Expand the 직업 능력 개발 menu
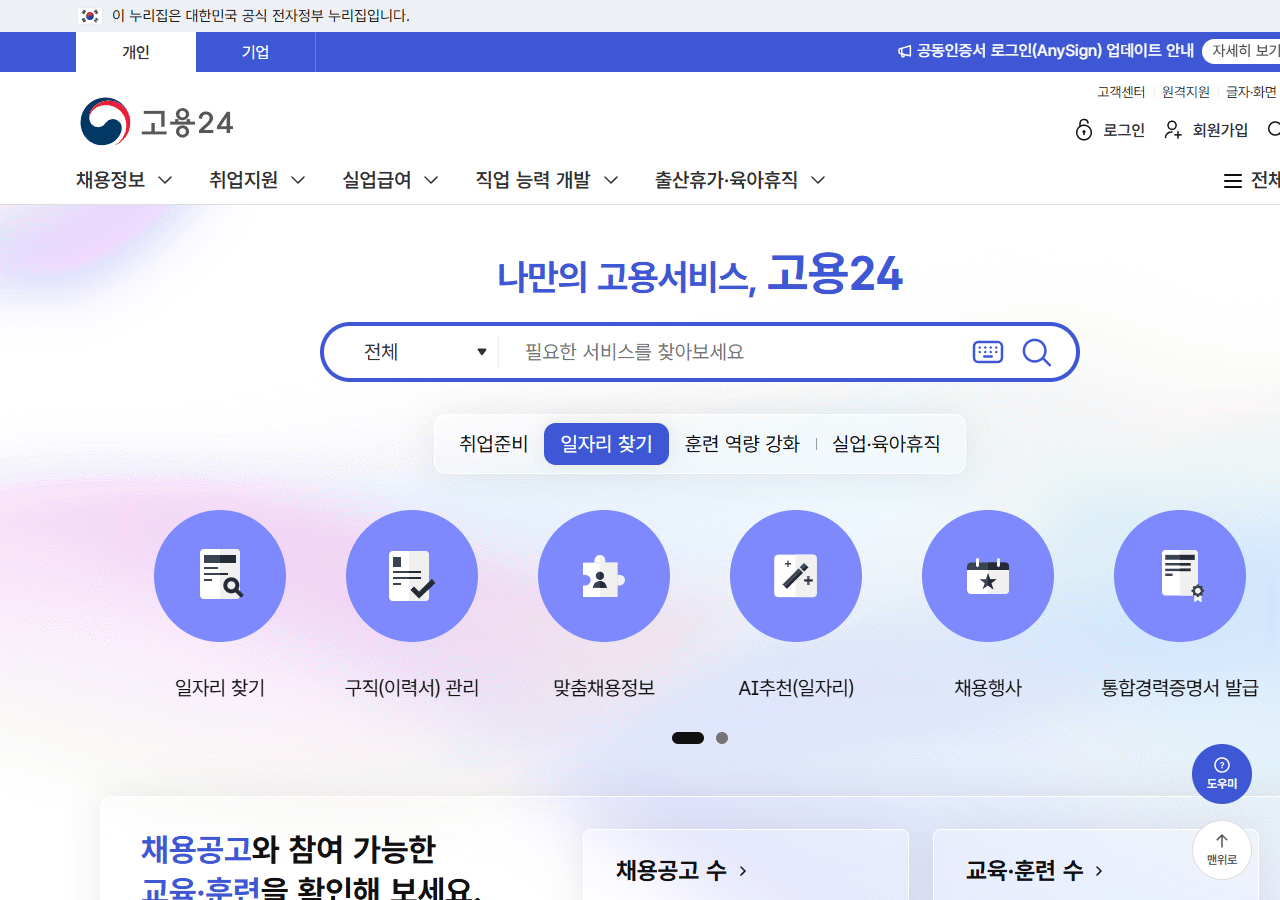This screenshot has height=900, width=1280. click(547, 180)
